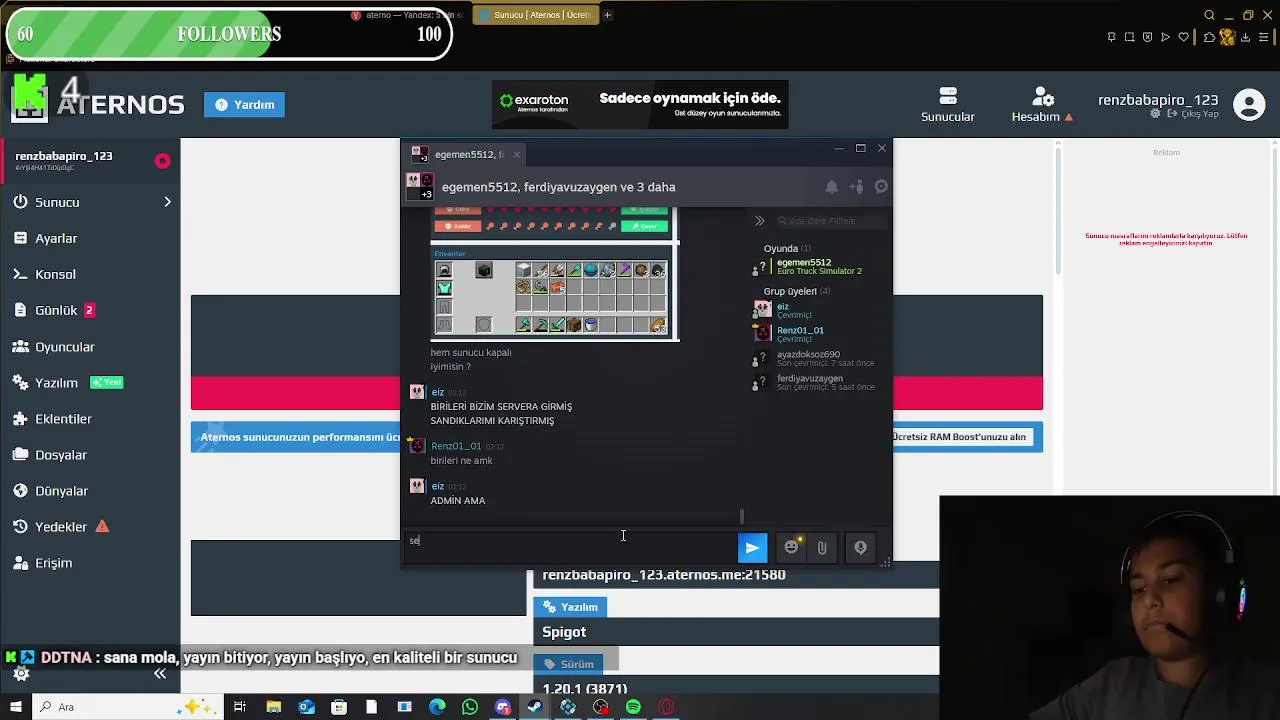Click the ad blocker shield icon
Screen dimensions: 1280x720
point(1147,37)
